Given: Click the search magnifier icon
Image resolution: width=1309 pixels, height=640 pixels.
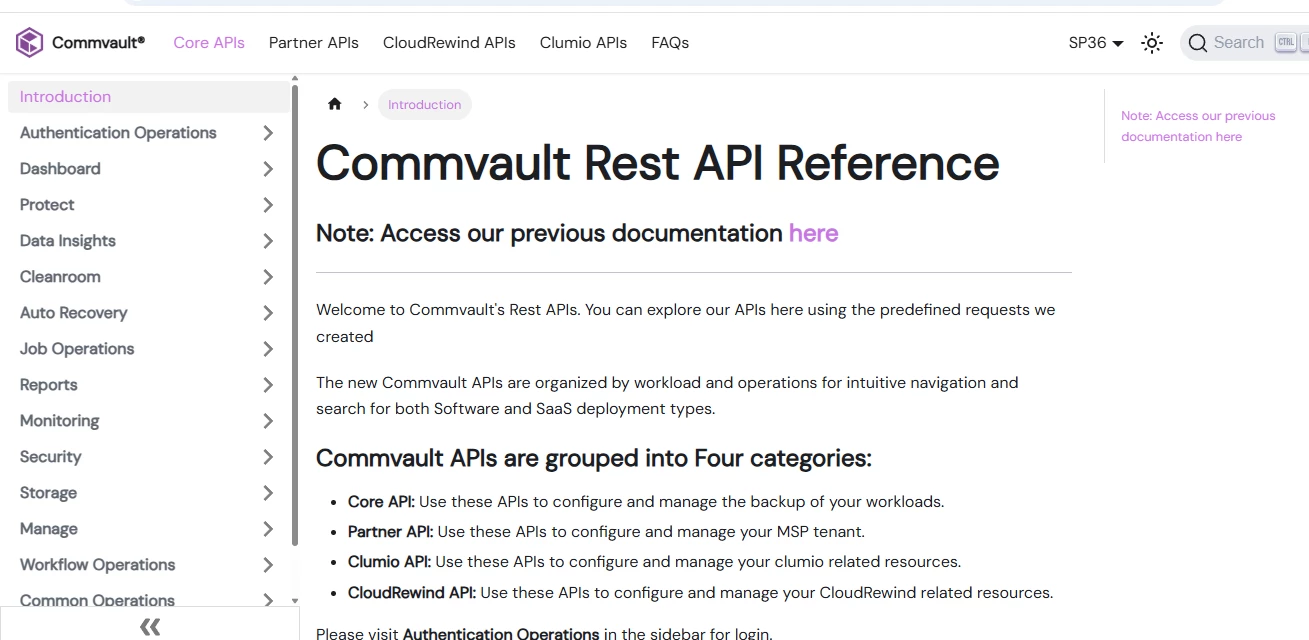Looking at the screenshot, I should pyautogui.click(x=1198, y=43).
